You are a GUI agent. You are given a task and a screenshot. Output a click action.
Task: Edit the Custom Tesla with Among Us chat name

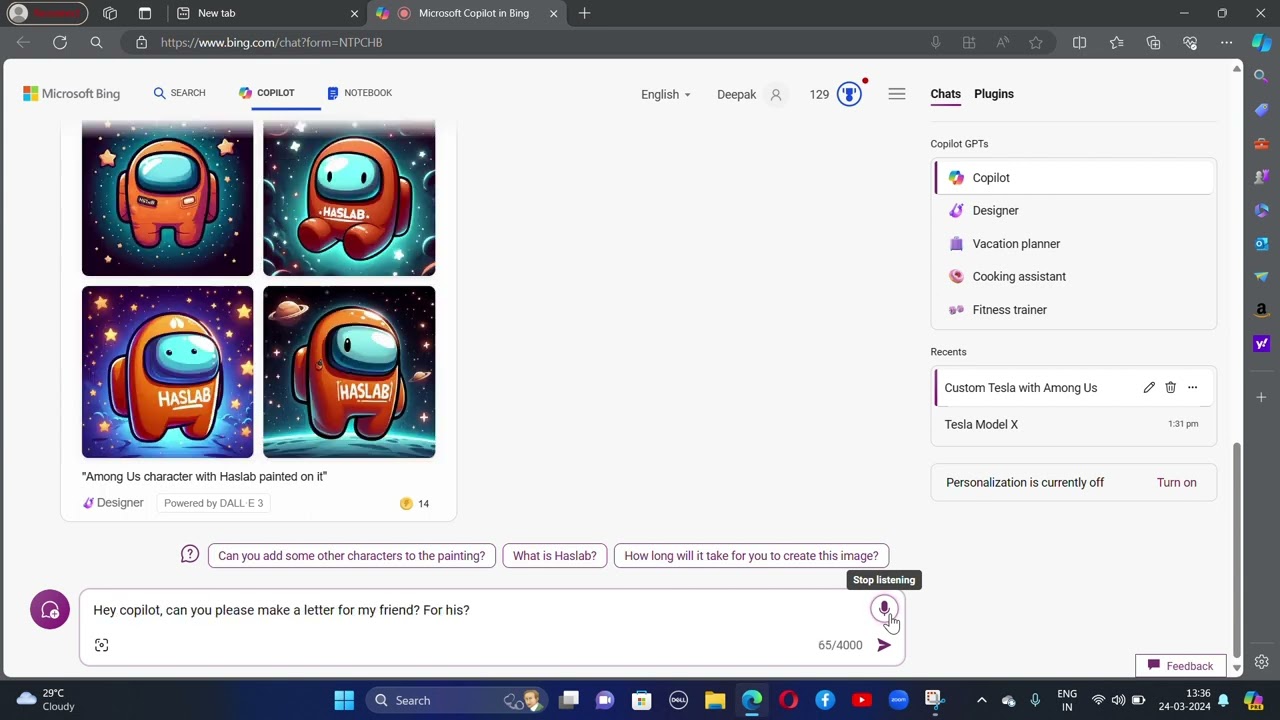pos(1149,387)
